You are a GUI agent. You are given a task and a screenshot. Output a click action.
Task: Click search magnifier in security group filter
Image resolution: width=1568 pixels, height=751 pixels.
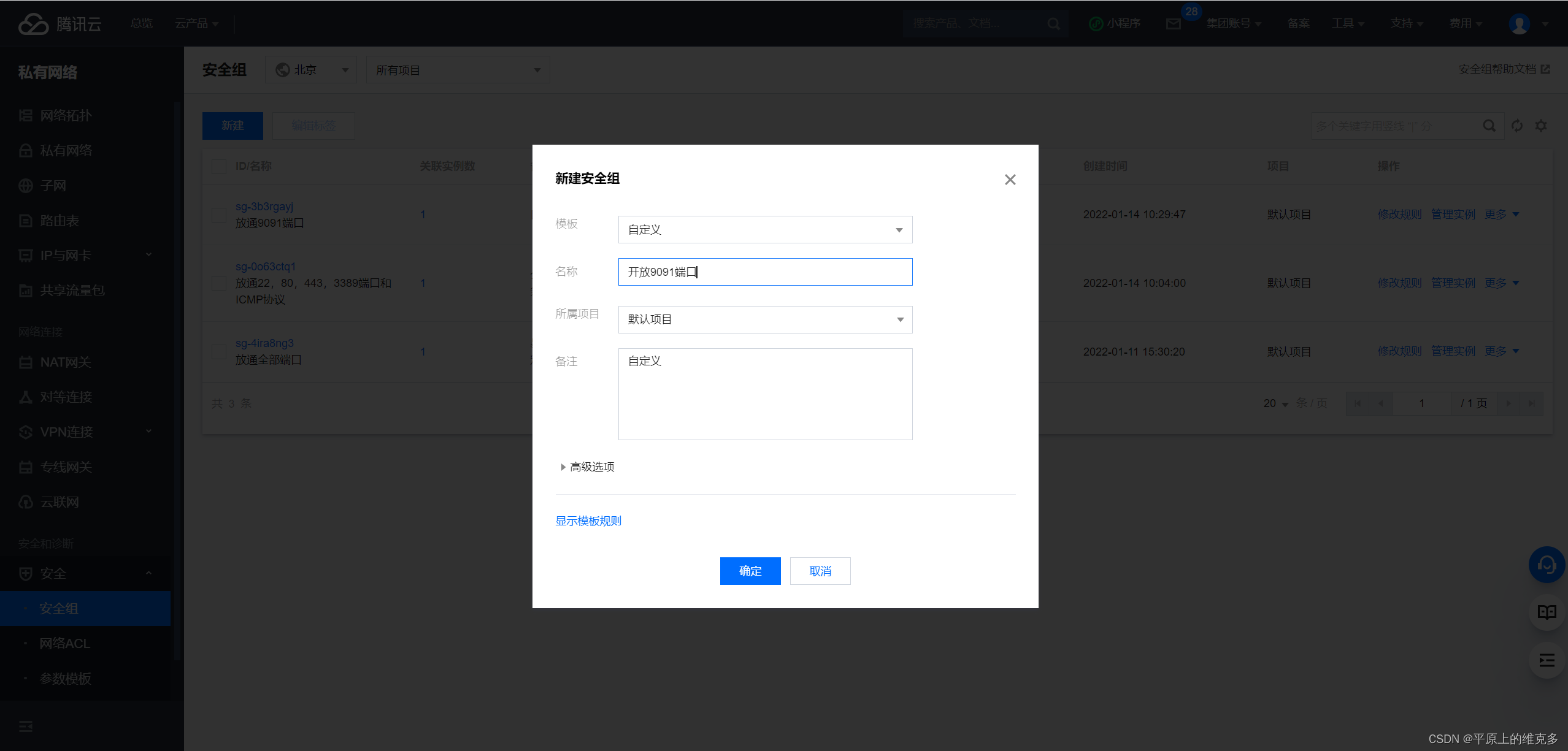1489,126
